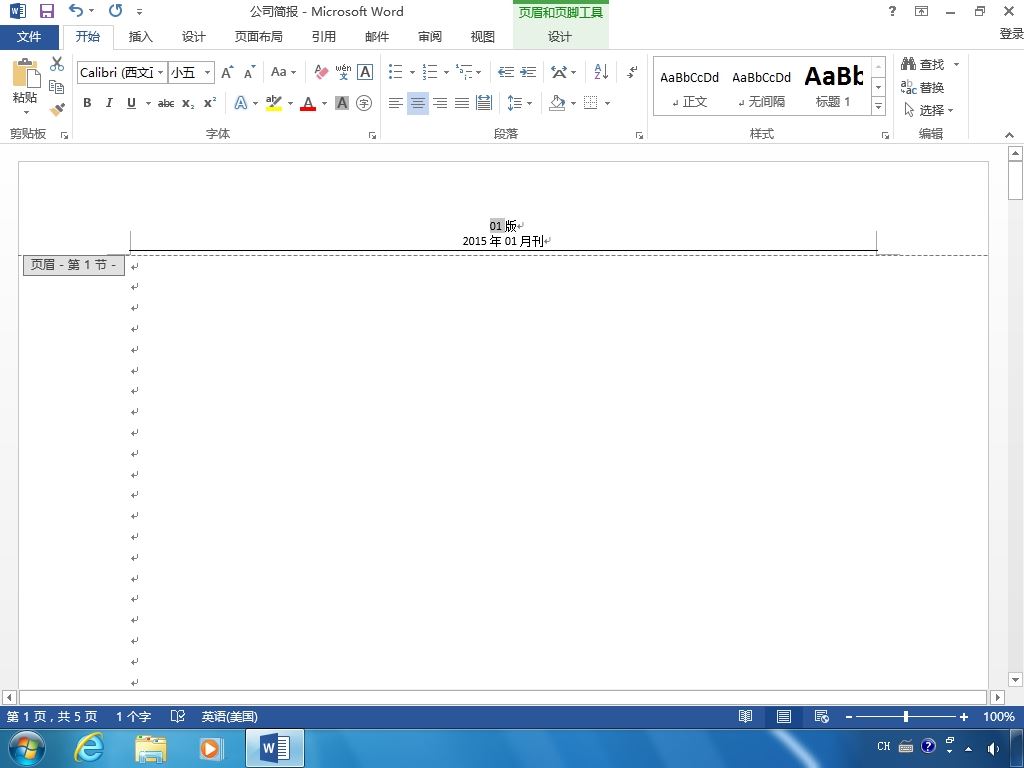Apply character border icon
Screen dimensions: 1024x768
pyautogui.click(x=365, y=72)
